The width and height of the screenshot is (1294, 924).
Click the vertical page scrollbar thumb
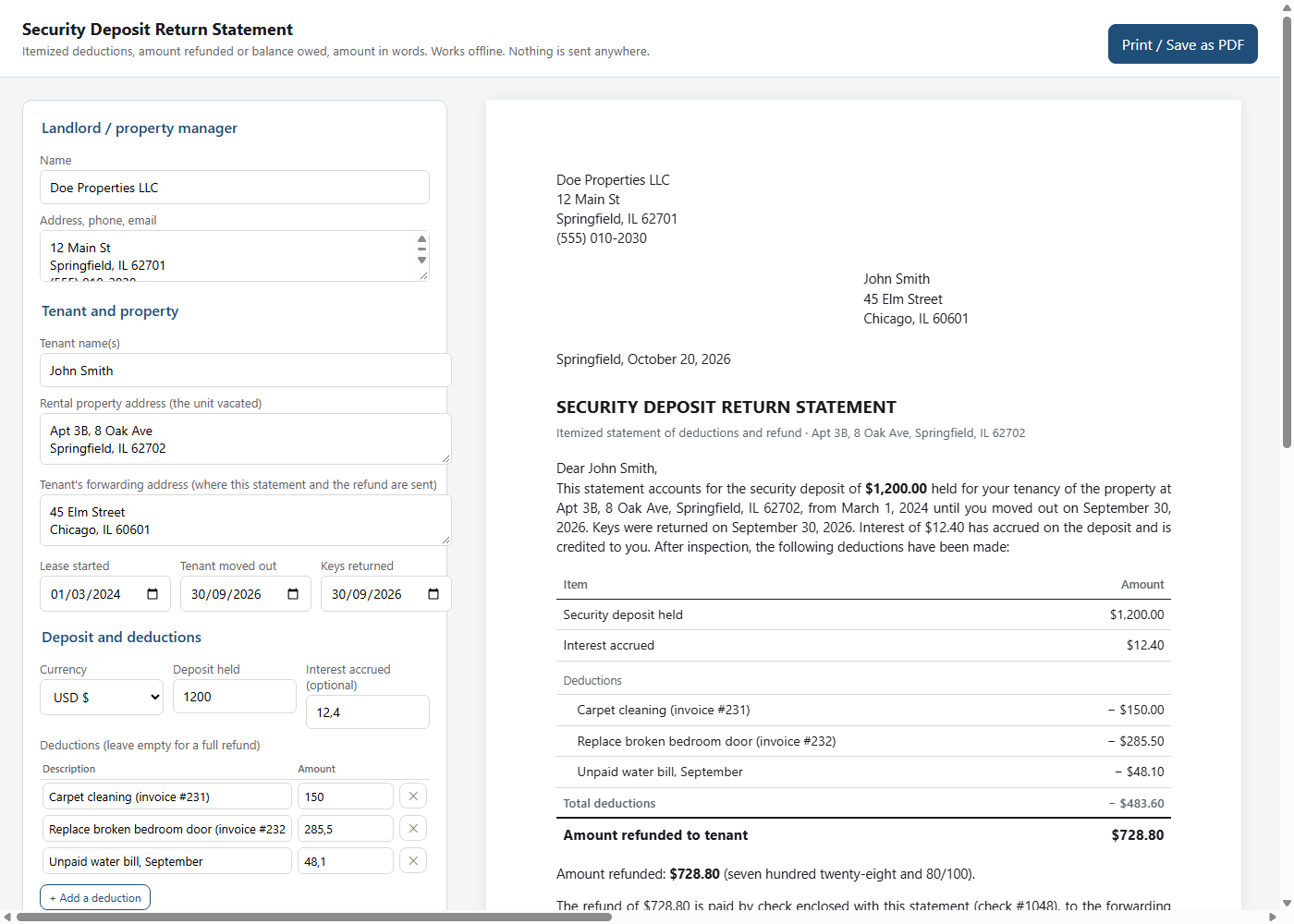1287,231
